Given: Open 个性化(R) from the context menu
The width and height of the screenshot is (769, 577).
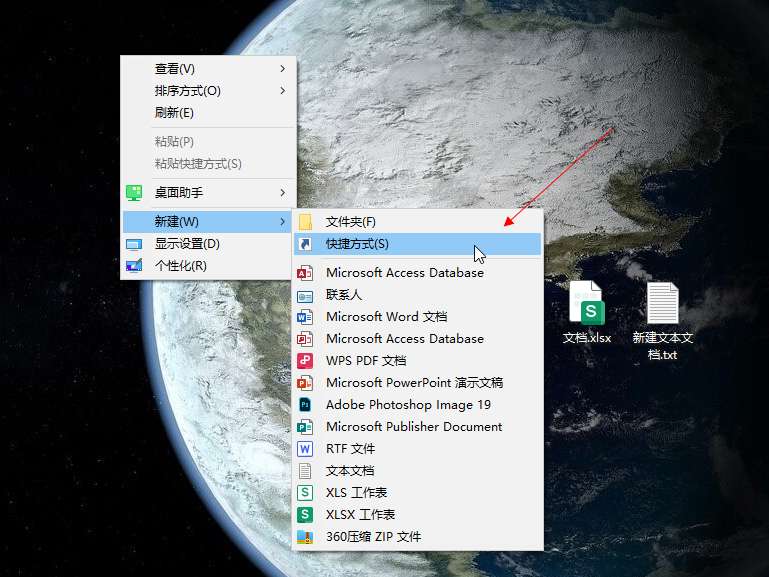Looking at the screenshot, I should tap(180, 266).
